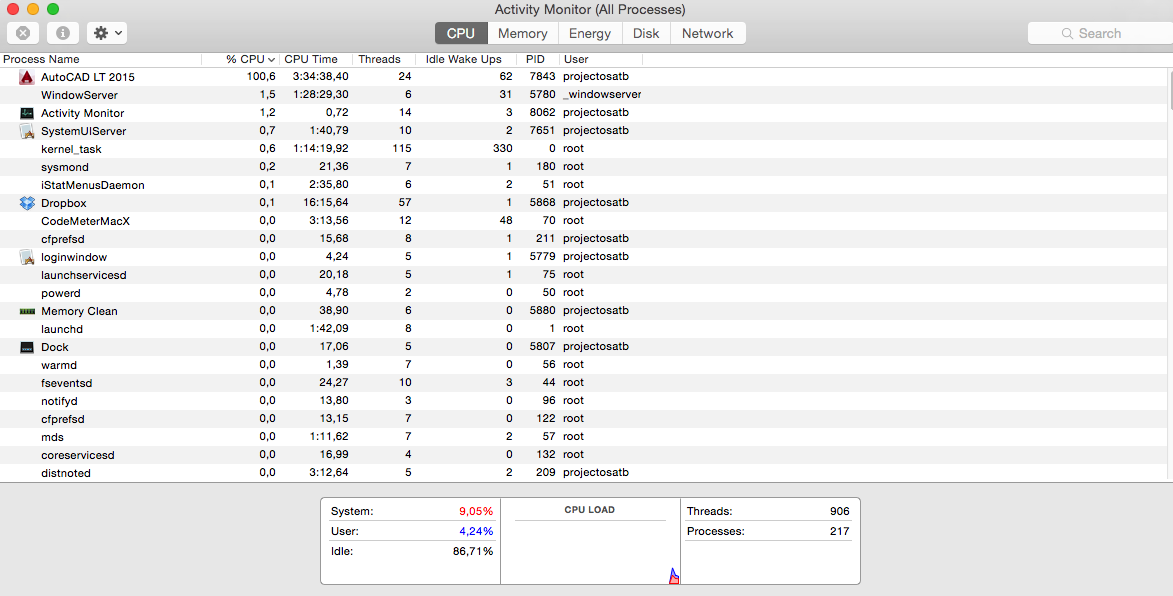Switch to the Energy tab

click(589, 34)
